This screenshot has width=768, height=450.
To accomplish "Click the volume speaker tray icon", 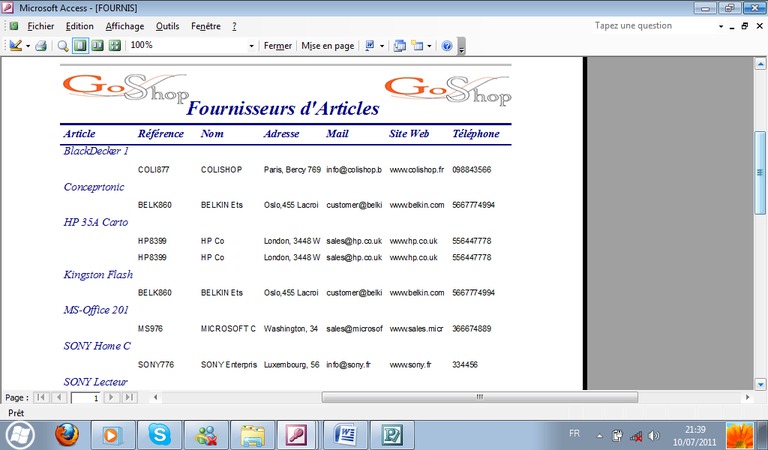I will [x=653, y=435].
